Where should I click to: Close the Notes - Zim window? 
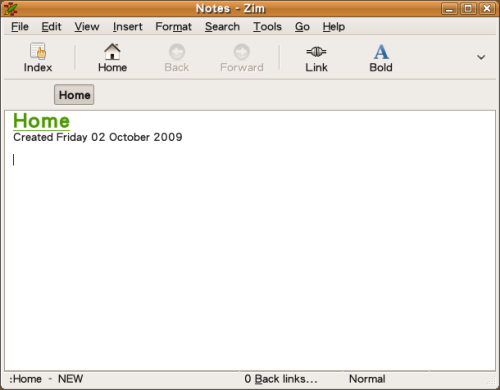(487, 8)
